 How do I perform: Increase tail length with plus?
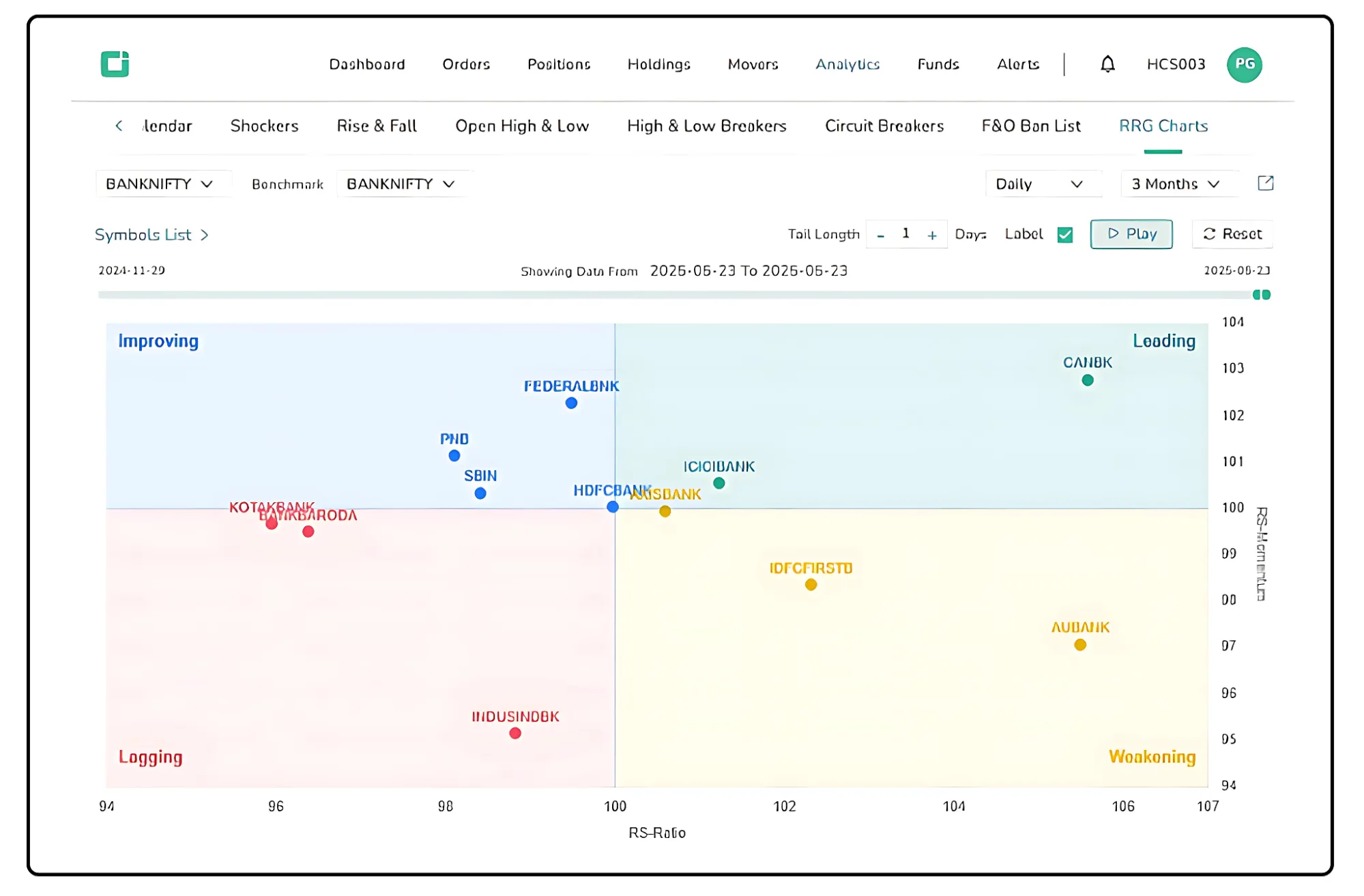tap(932, 235)
